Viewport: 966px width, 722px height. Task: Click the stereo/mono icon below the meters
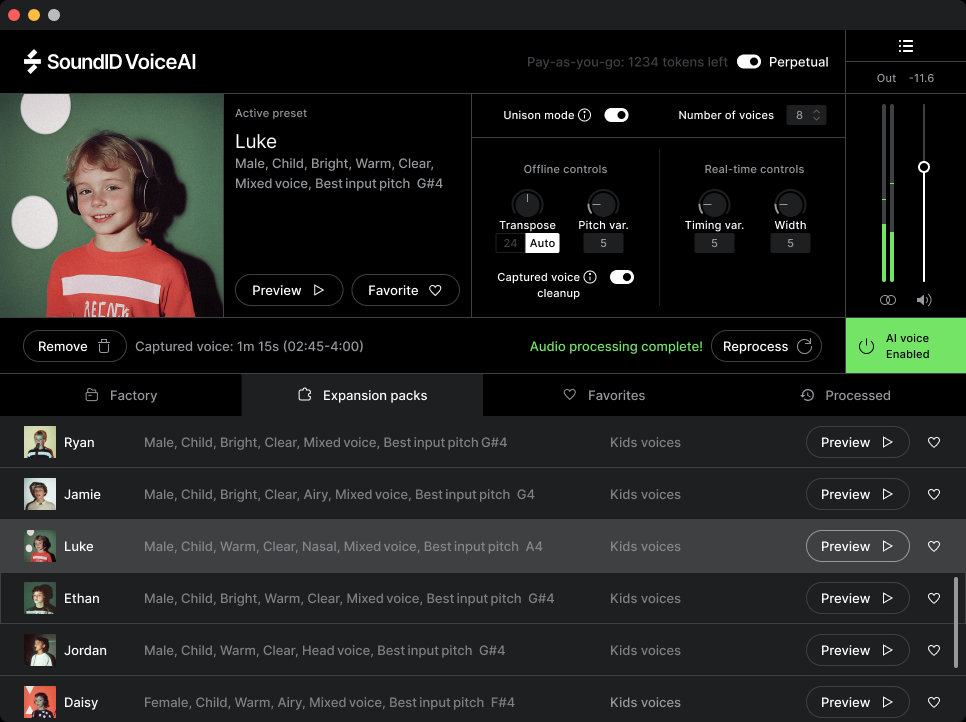pos(887,299)
